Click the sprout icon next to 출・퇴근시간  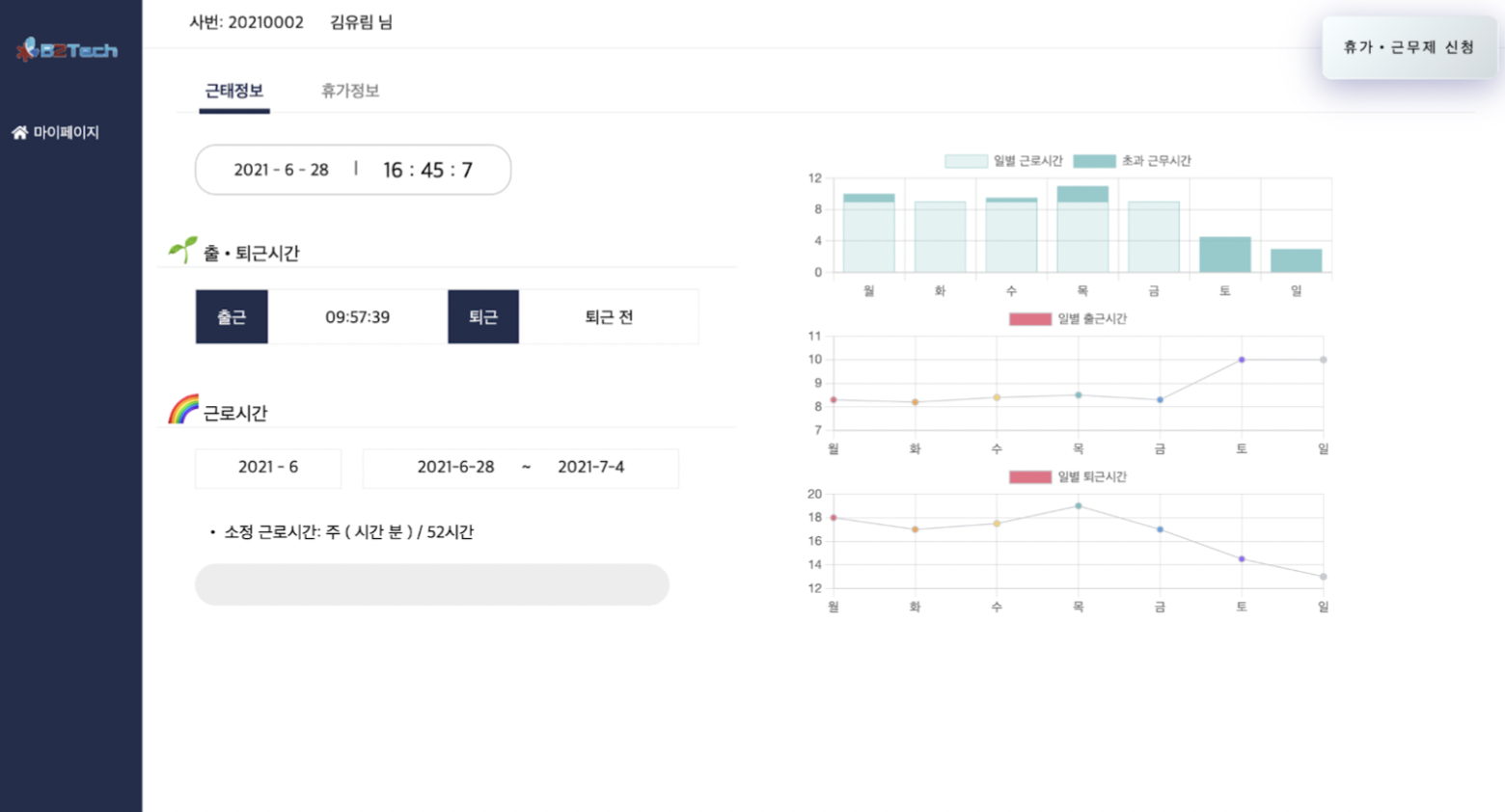(x=182, y=251)
